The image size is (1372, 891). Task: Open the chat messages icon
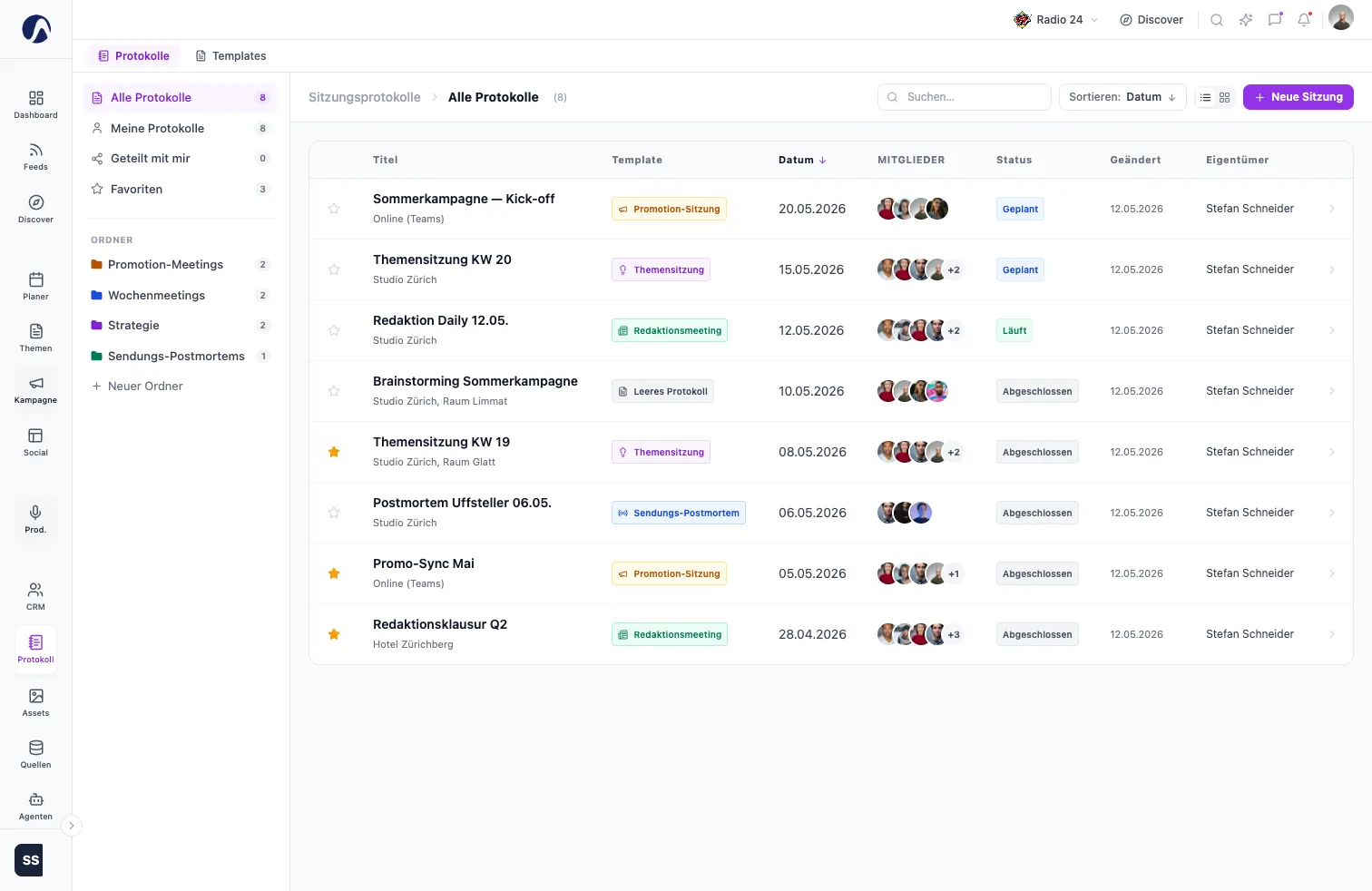tap(1275, 20)
